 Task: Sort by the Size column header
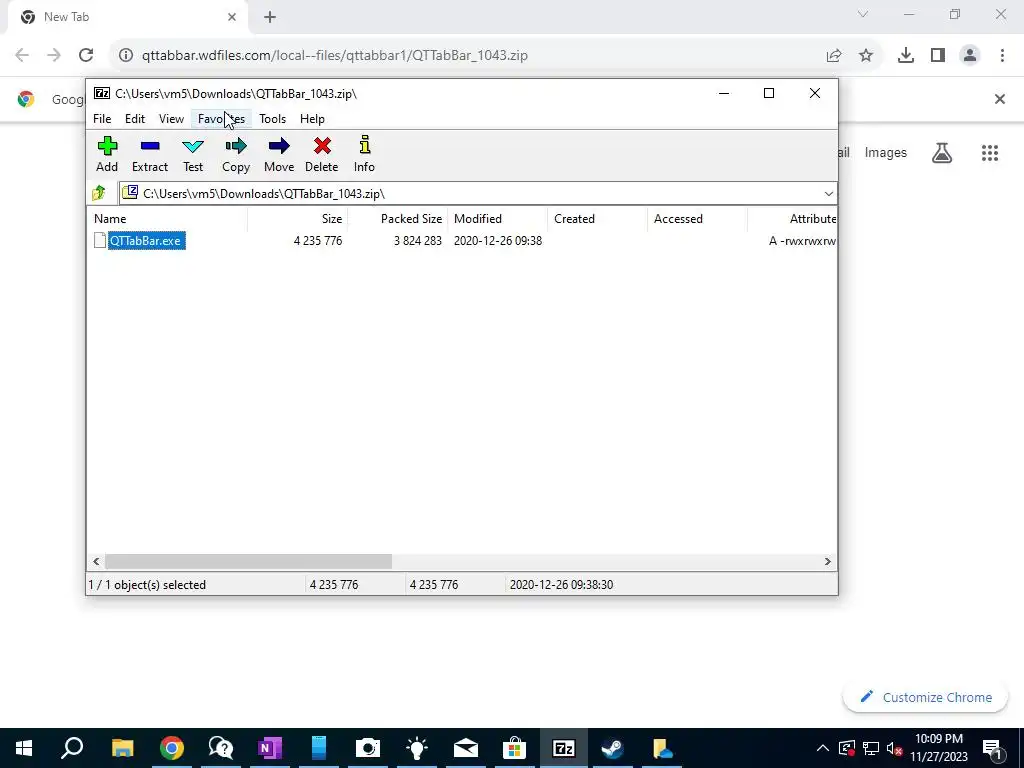298,219
